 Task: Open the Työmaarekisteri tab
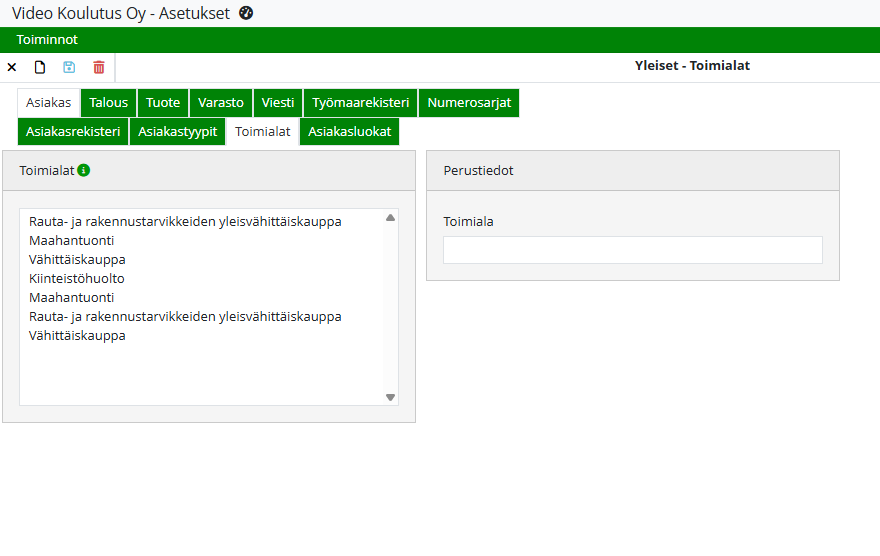(360, 103)
